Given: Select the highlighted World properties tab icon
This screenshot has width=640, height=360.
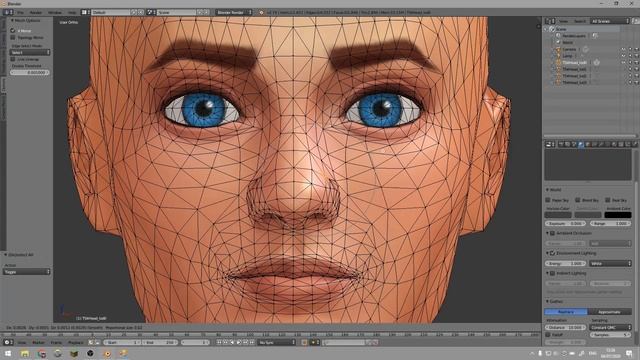Looking at the screenshot, I should click(581, 144).
